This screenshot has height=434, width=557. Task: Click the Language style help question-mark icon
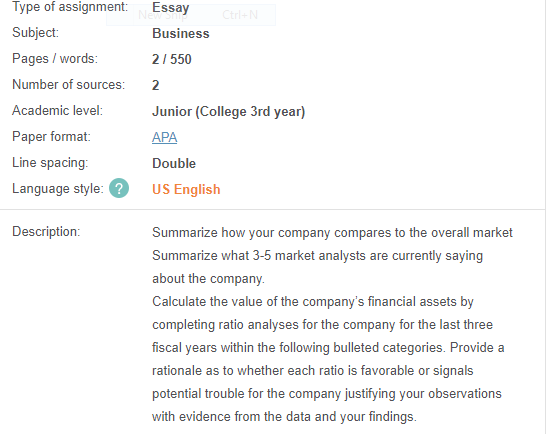(x=119, y=188)
